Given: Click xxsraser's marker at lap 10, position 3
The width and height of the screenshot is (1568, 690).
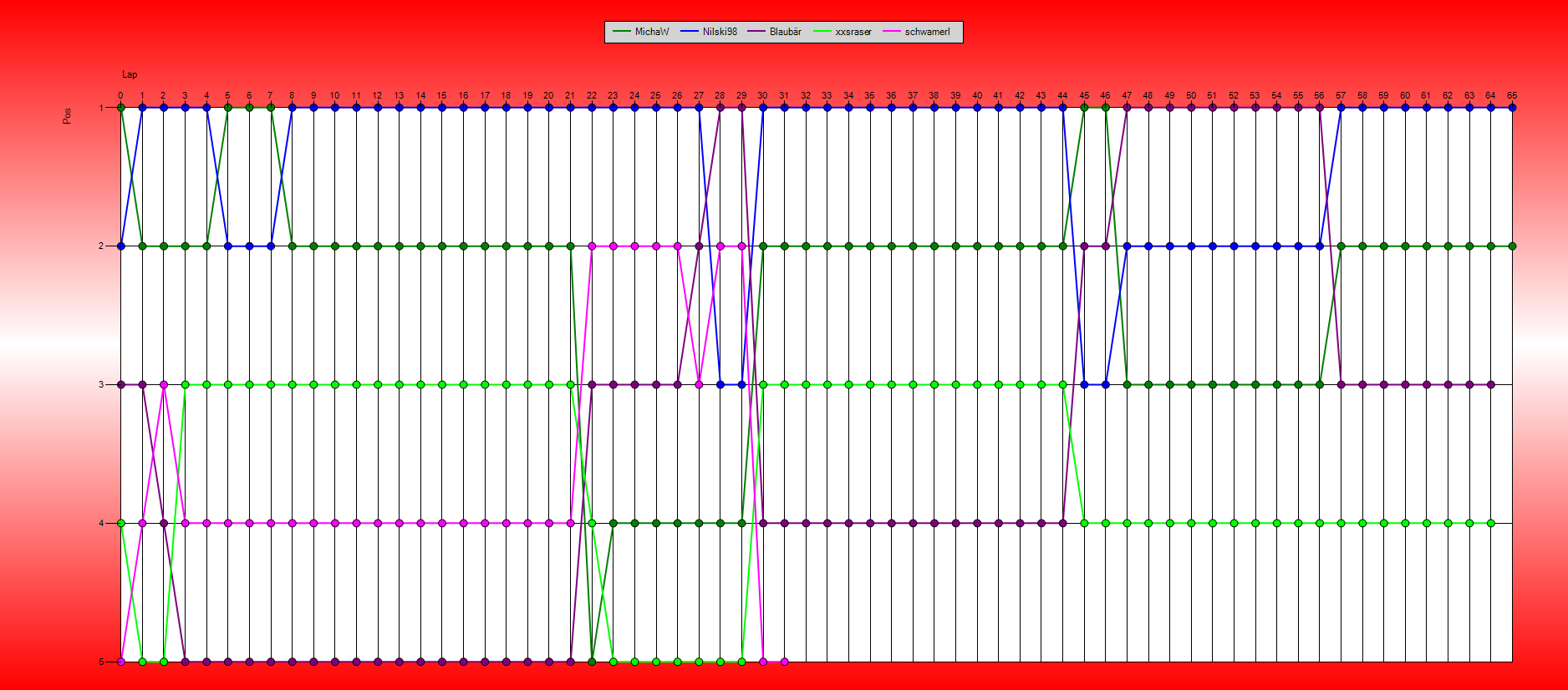Looking at the screenshot, I should (x=335, y=385).
